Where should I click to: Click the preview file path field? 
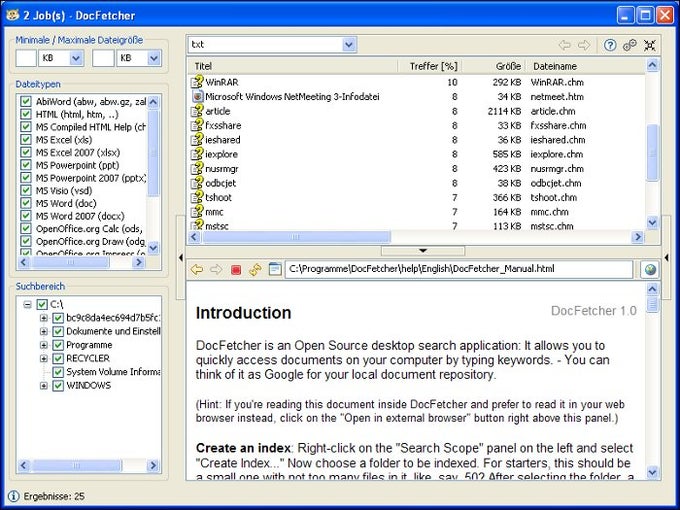(458, 269)
